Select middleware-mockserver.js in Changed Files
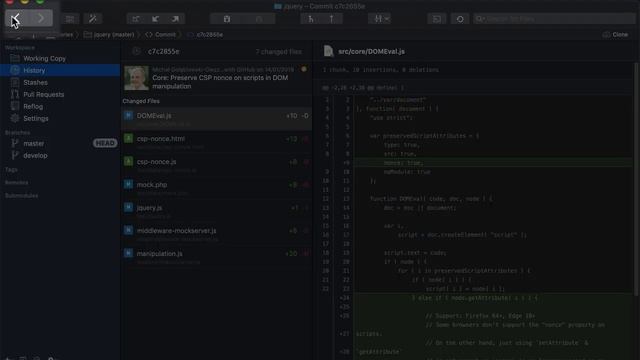Viewport: 640px width, 360px height. coord(217,233)
